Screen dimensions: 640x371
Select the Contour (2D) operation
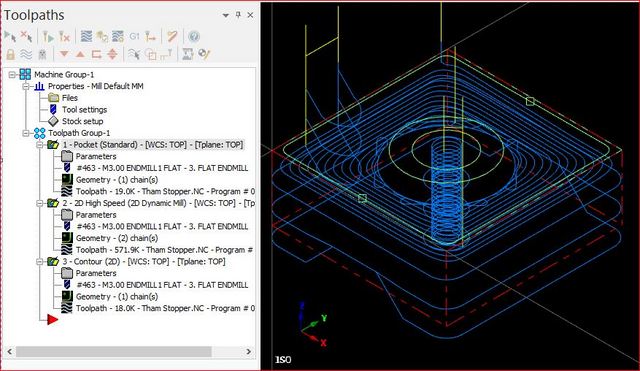point(143,262)
